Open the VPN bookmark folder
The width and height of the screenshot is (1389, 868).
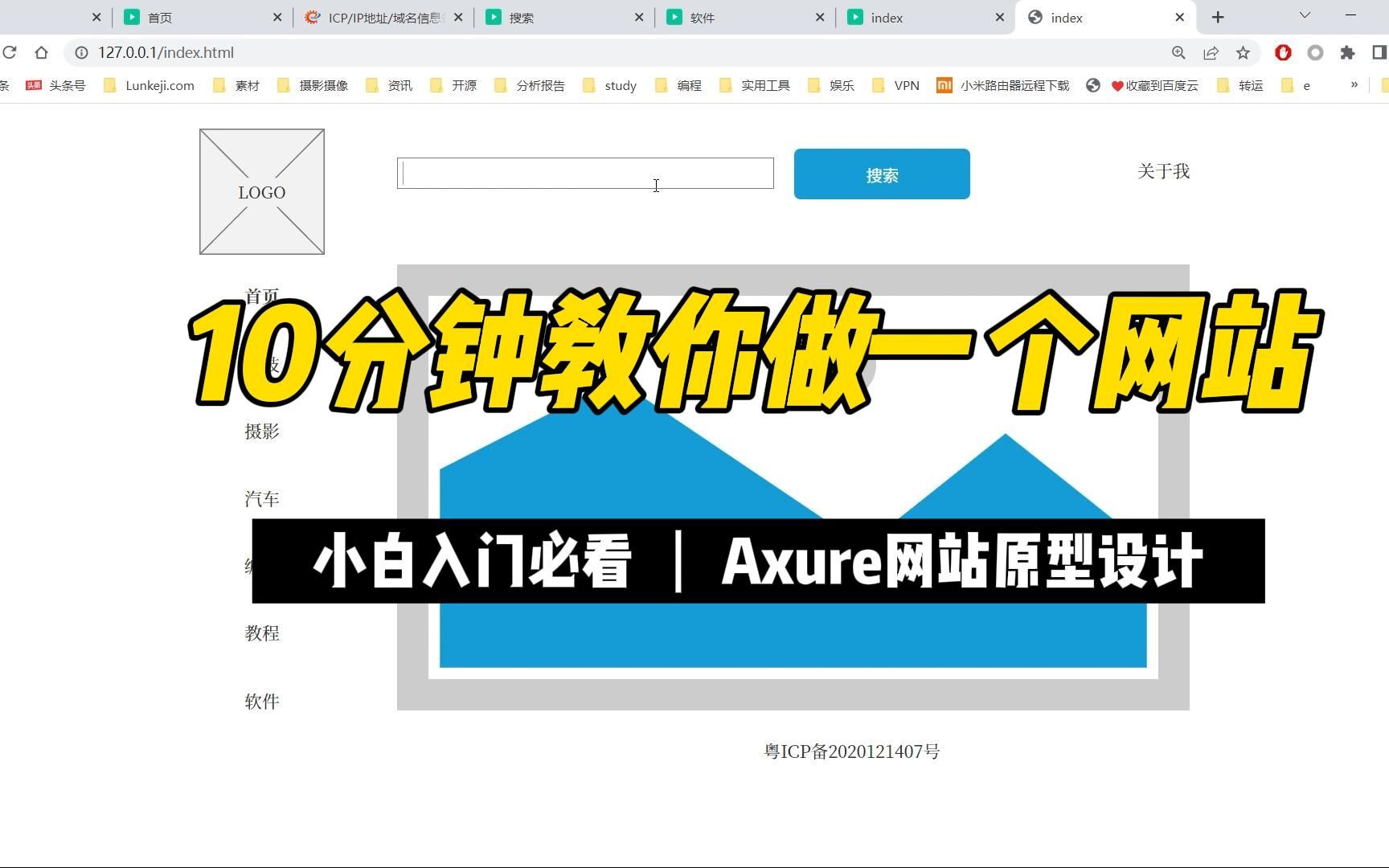895,85
